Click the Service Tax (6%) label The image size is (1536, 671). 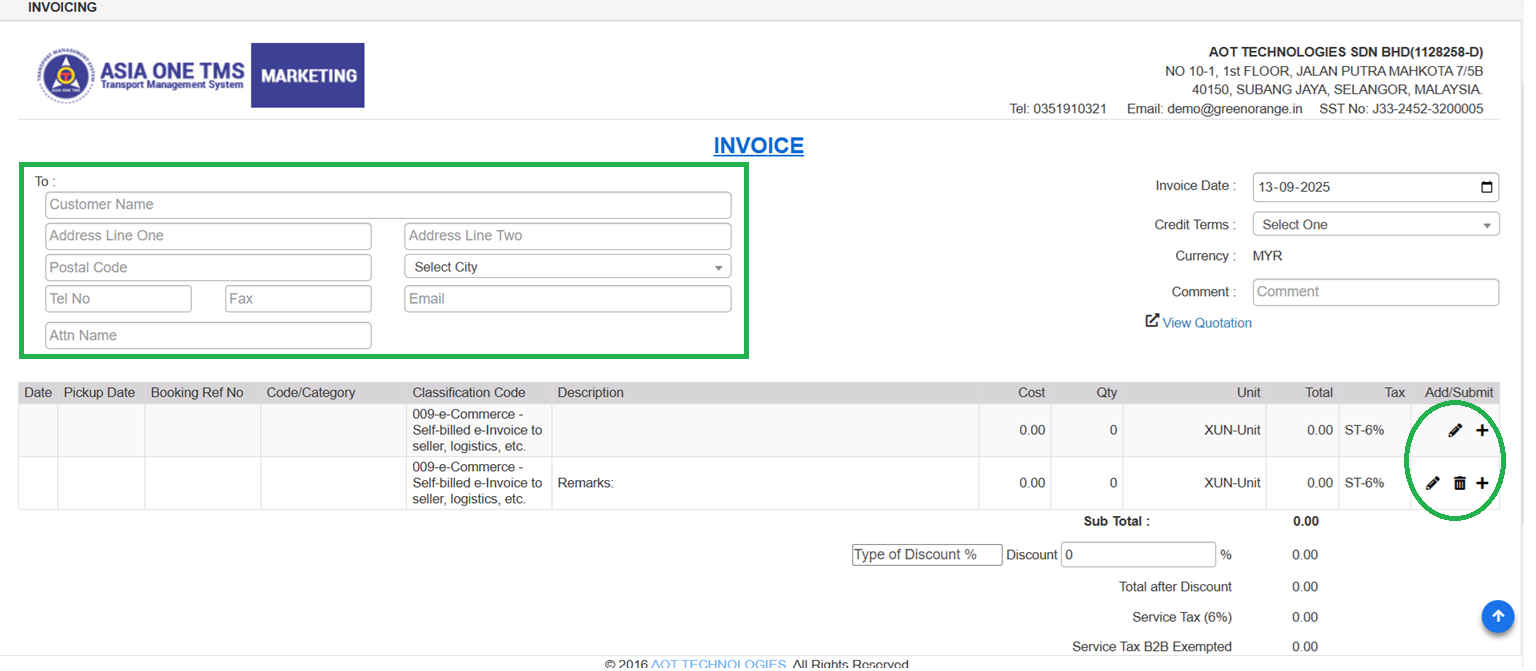1182,617
